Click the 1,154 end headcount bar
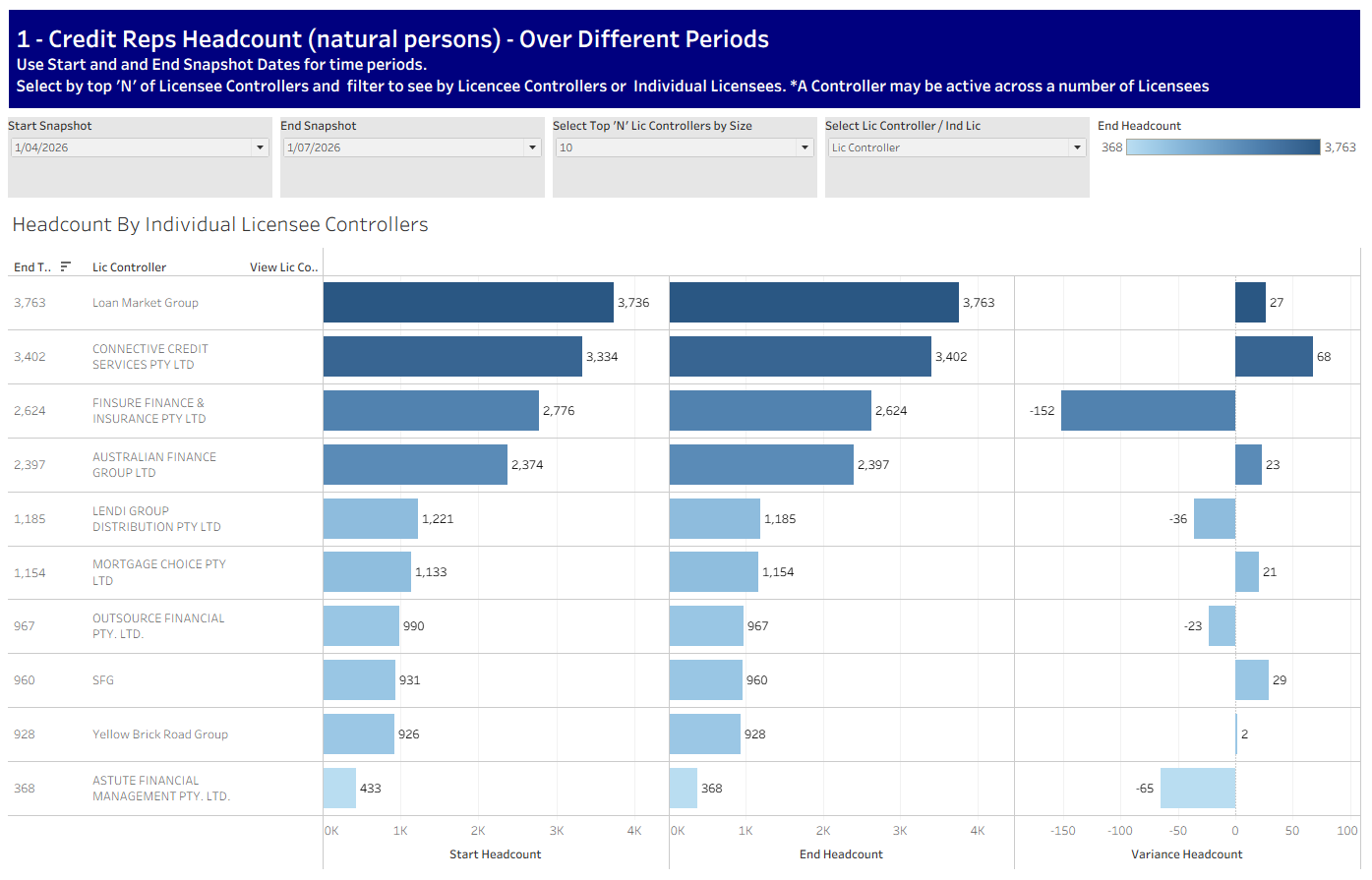Image resolution: width=1372 pixels, height=880 pixels. [x=714, y=572]
